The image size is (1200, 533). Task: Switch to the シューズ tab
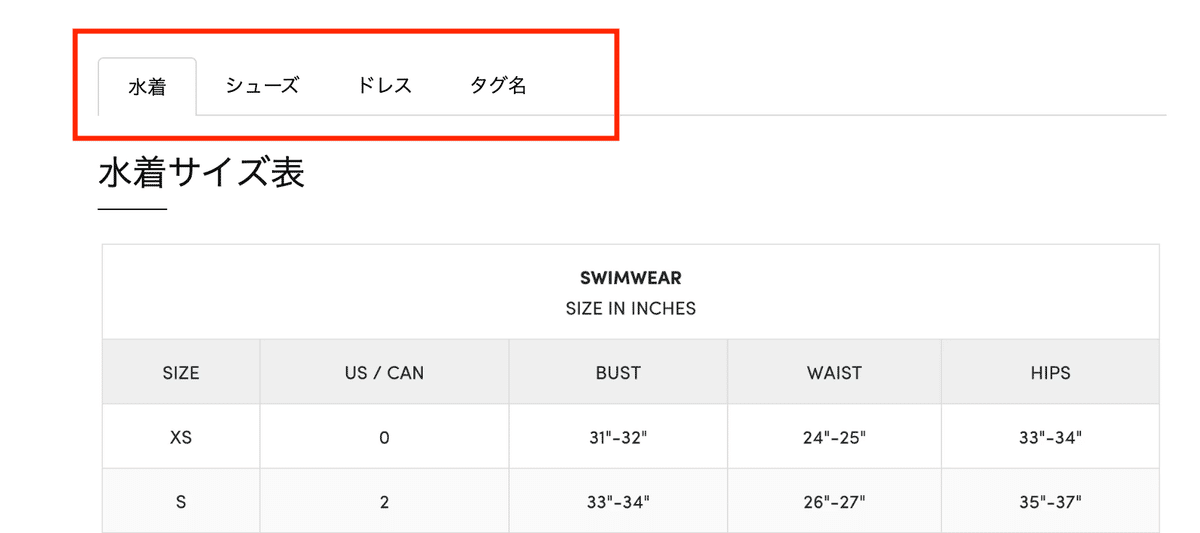click(x=262, y=86)
